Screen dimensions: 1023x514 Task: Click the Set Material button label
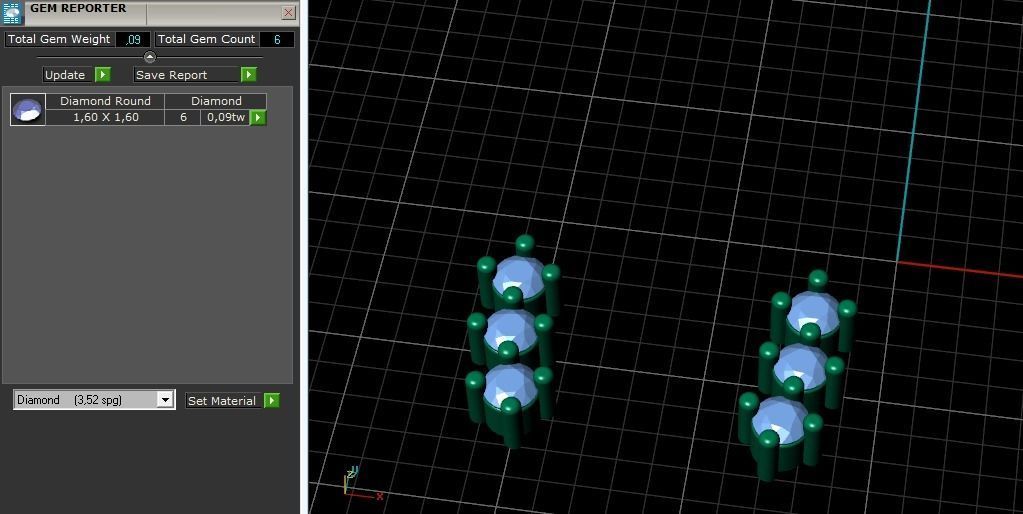point(224,401)
